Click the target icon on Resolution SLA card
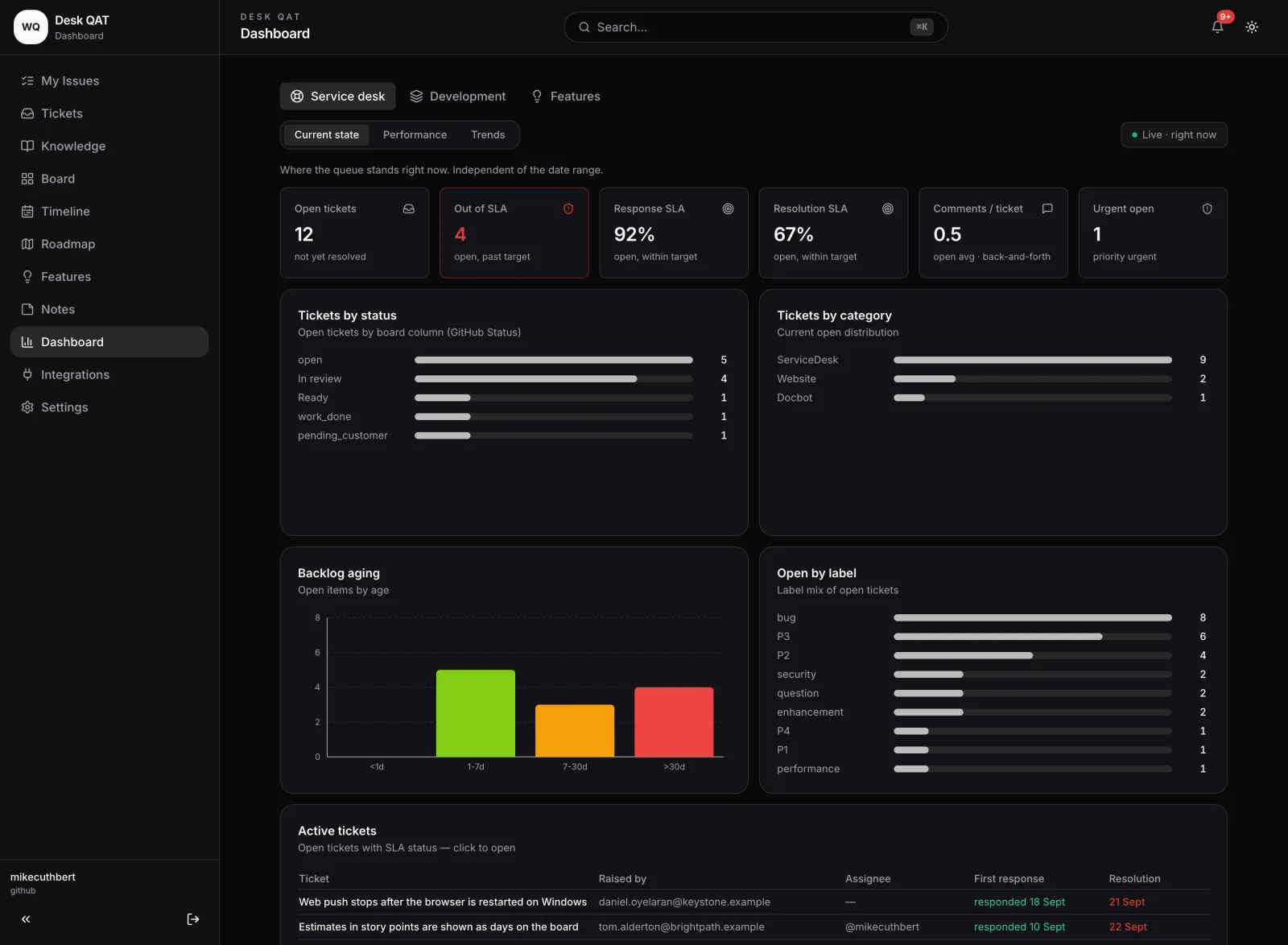 tap(888, 208)
